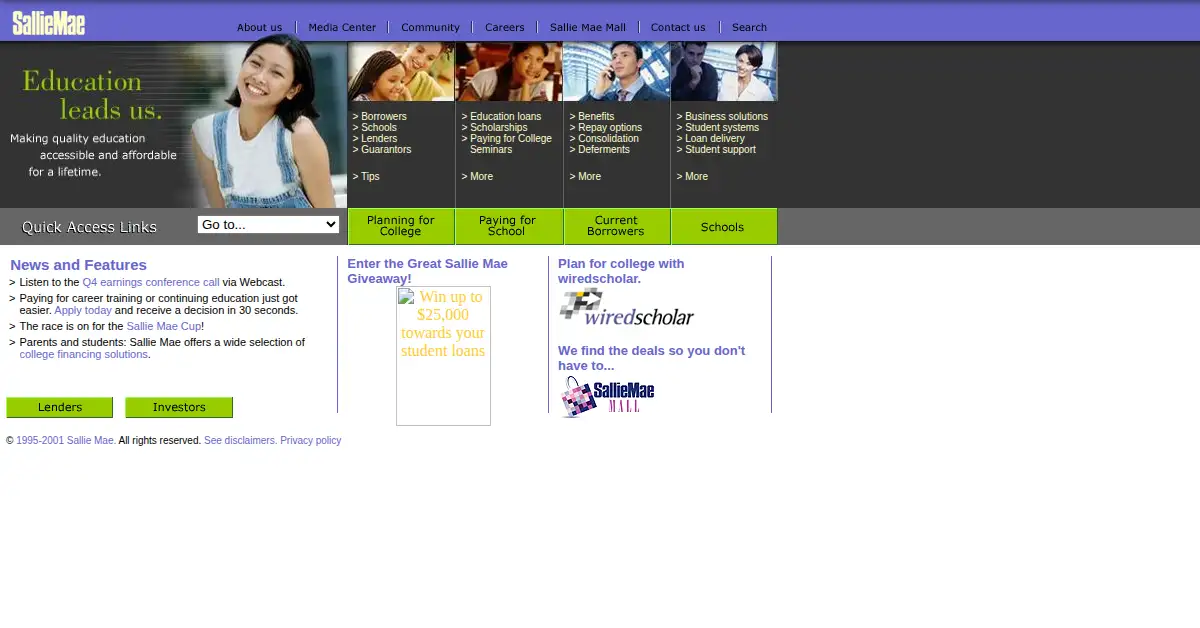Open the Sallie Mae Mall menu item

tap(588, 28)
